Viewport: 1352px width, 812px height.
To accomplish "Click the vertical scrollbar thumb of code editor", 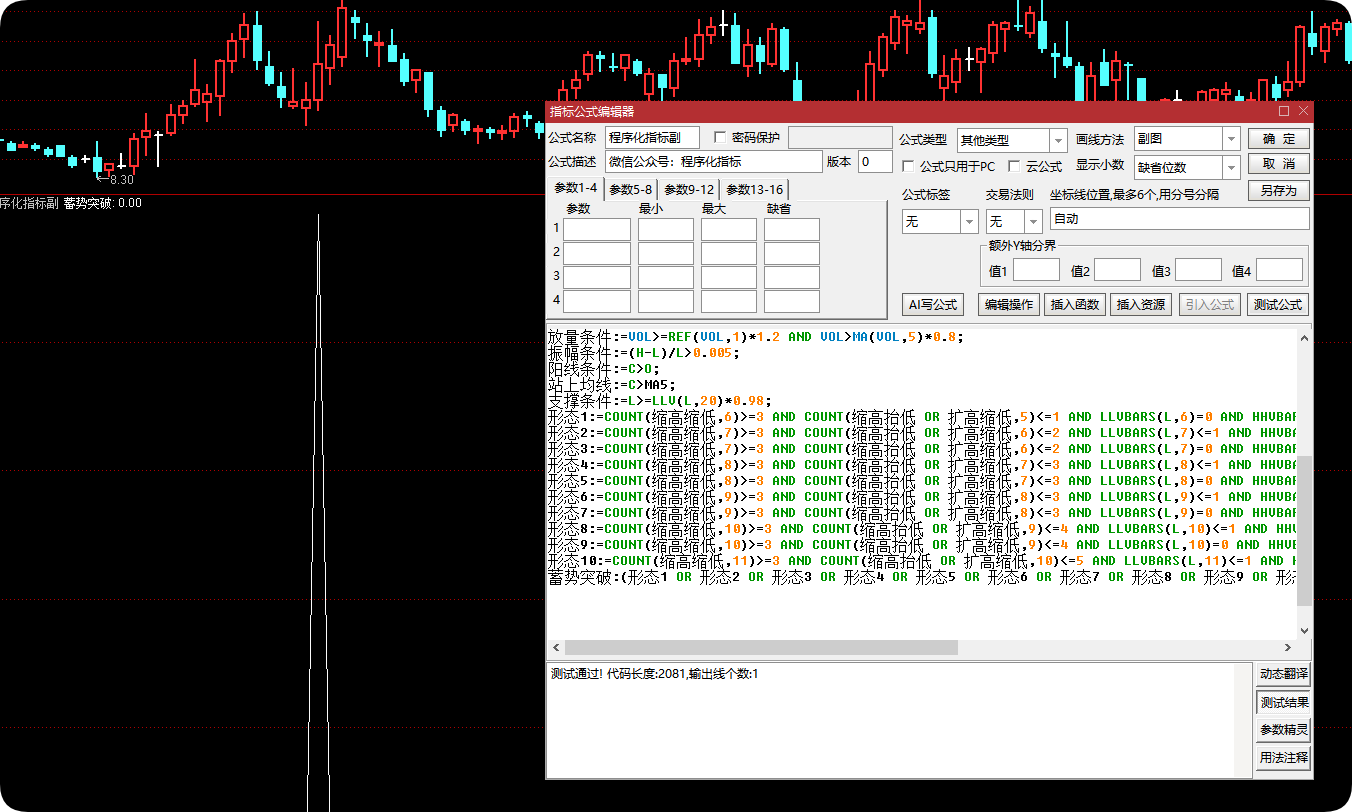I will click(x=1303, y=530).
